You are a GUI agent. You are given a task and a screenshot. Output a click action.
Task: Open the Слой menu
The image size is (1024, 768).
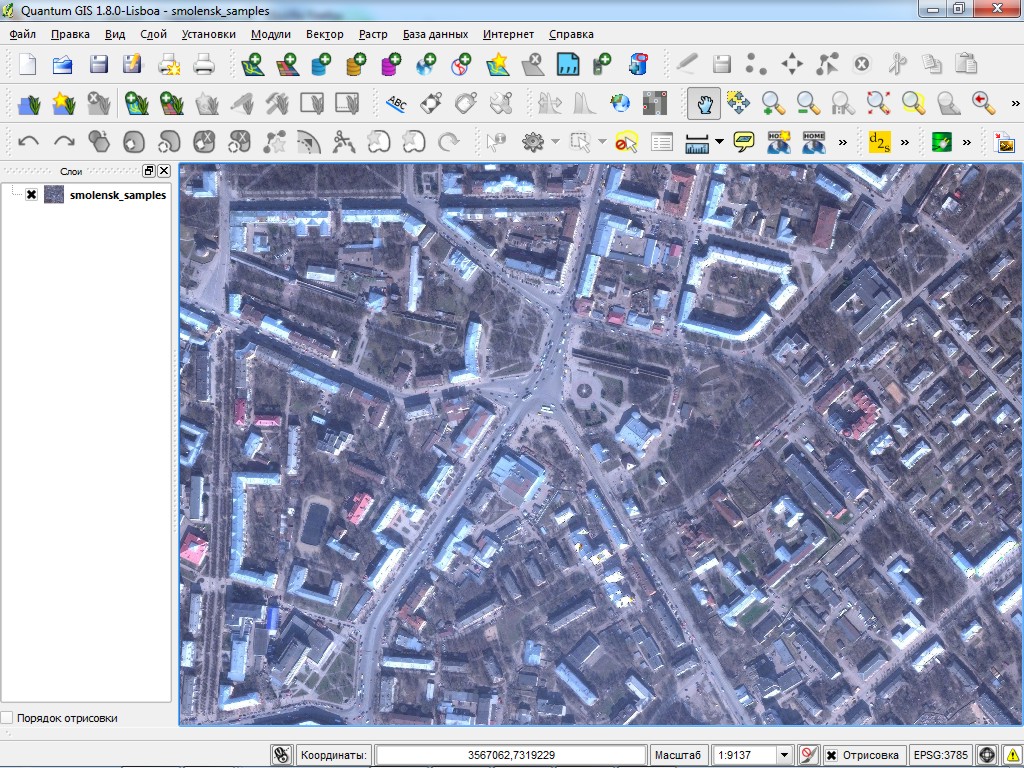pyautogui.click(x=153, y=34)
